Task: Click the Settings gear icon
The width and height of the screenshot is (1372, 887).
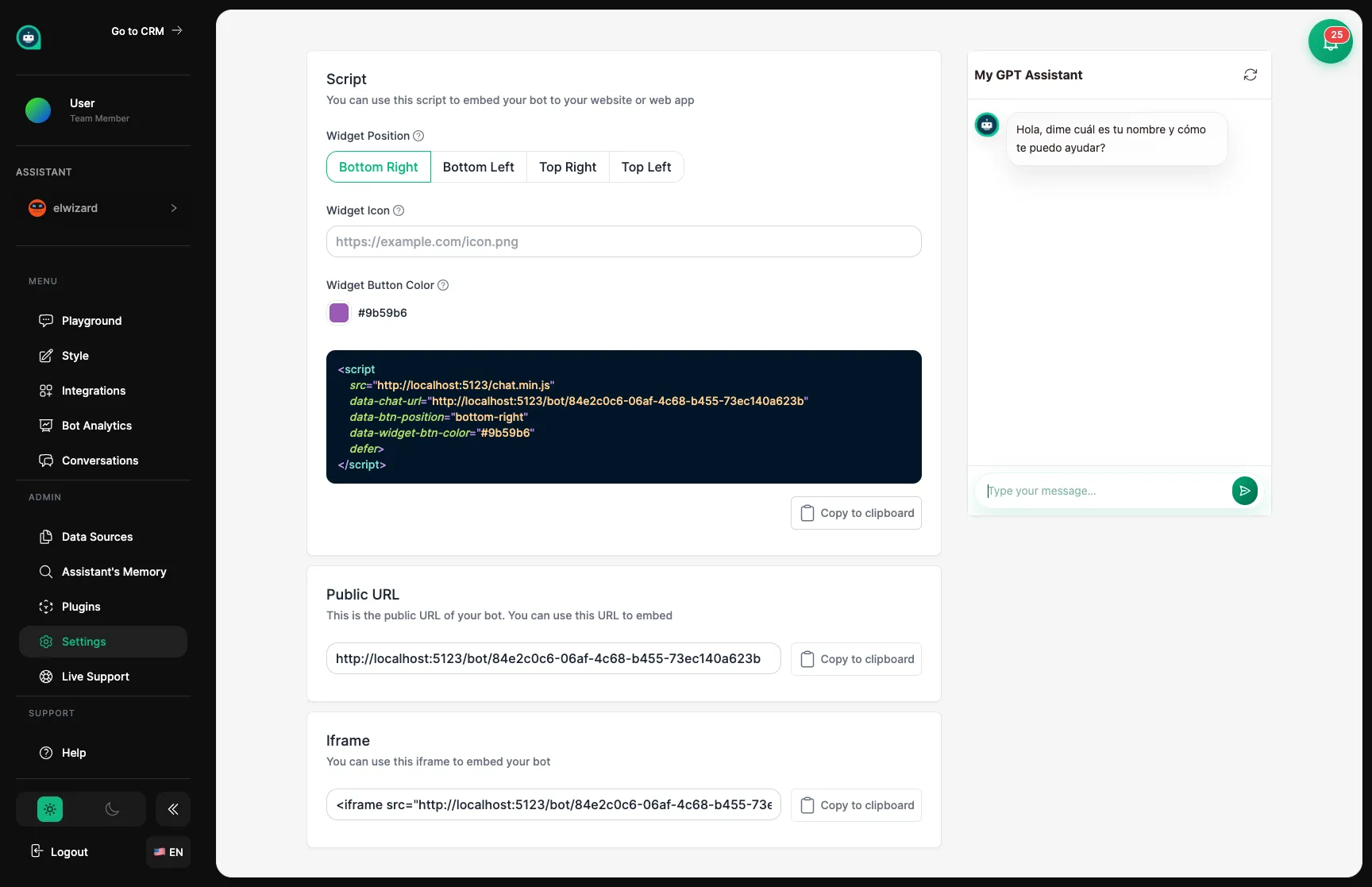Action: point(46,642)
